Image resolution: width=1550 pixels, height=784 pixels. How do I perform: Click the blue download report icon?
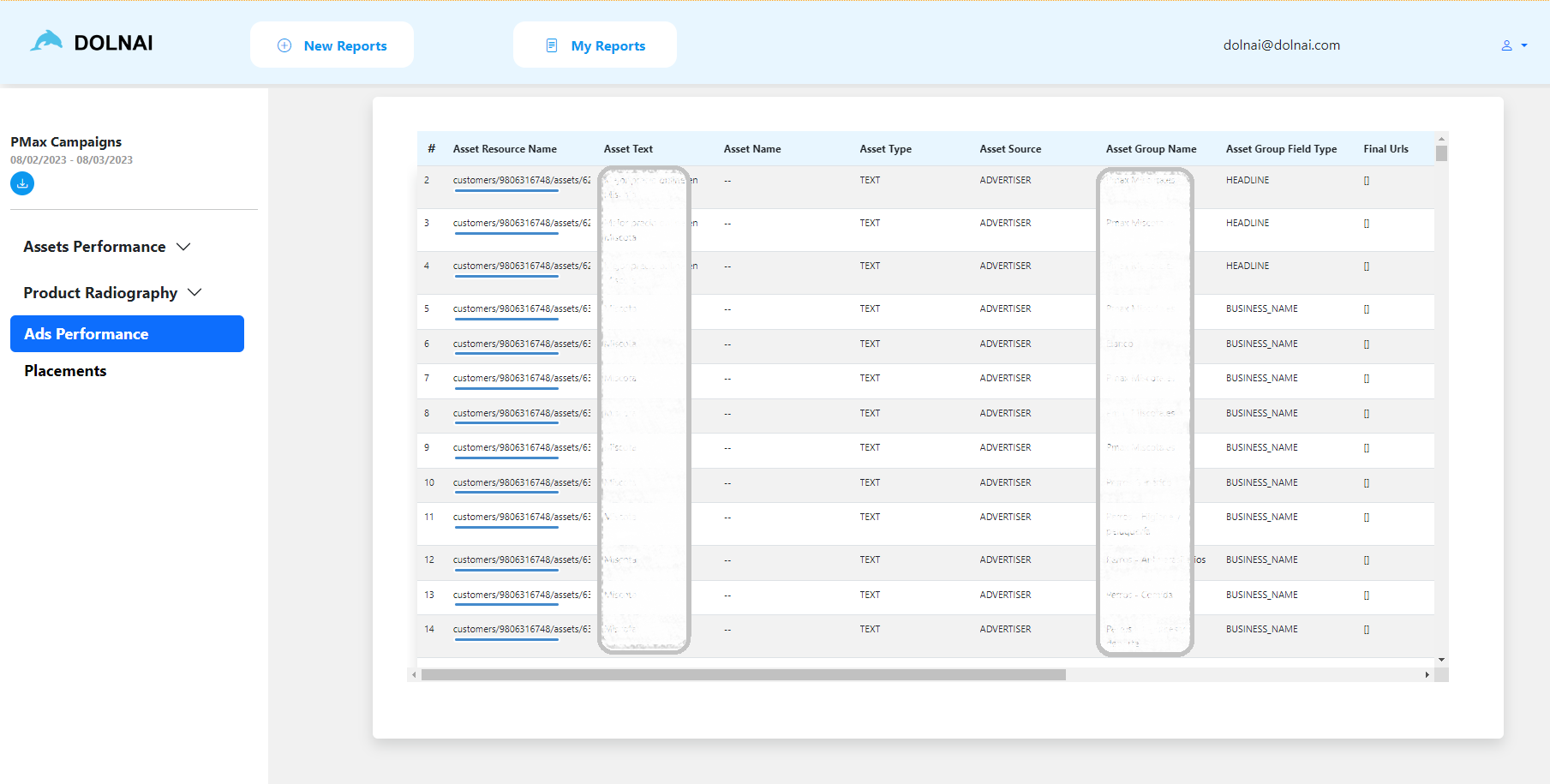coord(21,183)
